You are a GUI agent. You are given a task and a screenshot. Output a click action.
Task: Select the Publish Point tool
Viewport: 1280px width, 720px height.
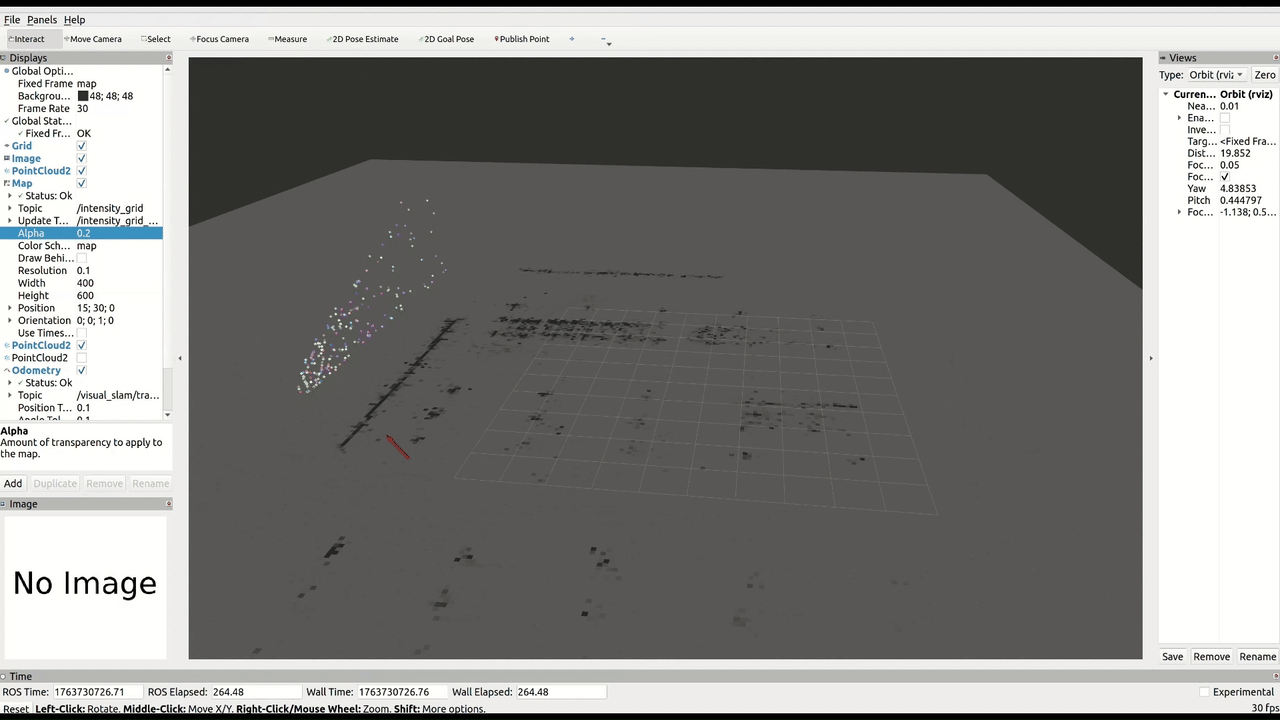522,39
